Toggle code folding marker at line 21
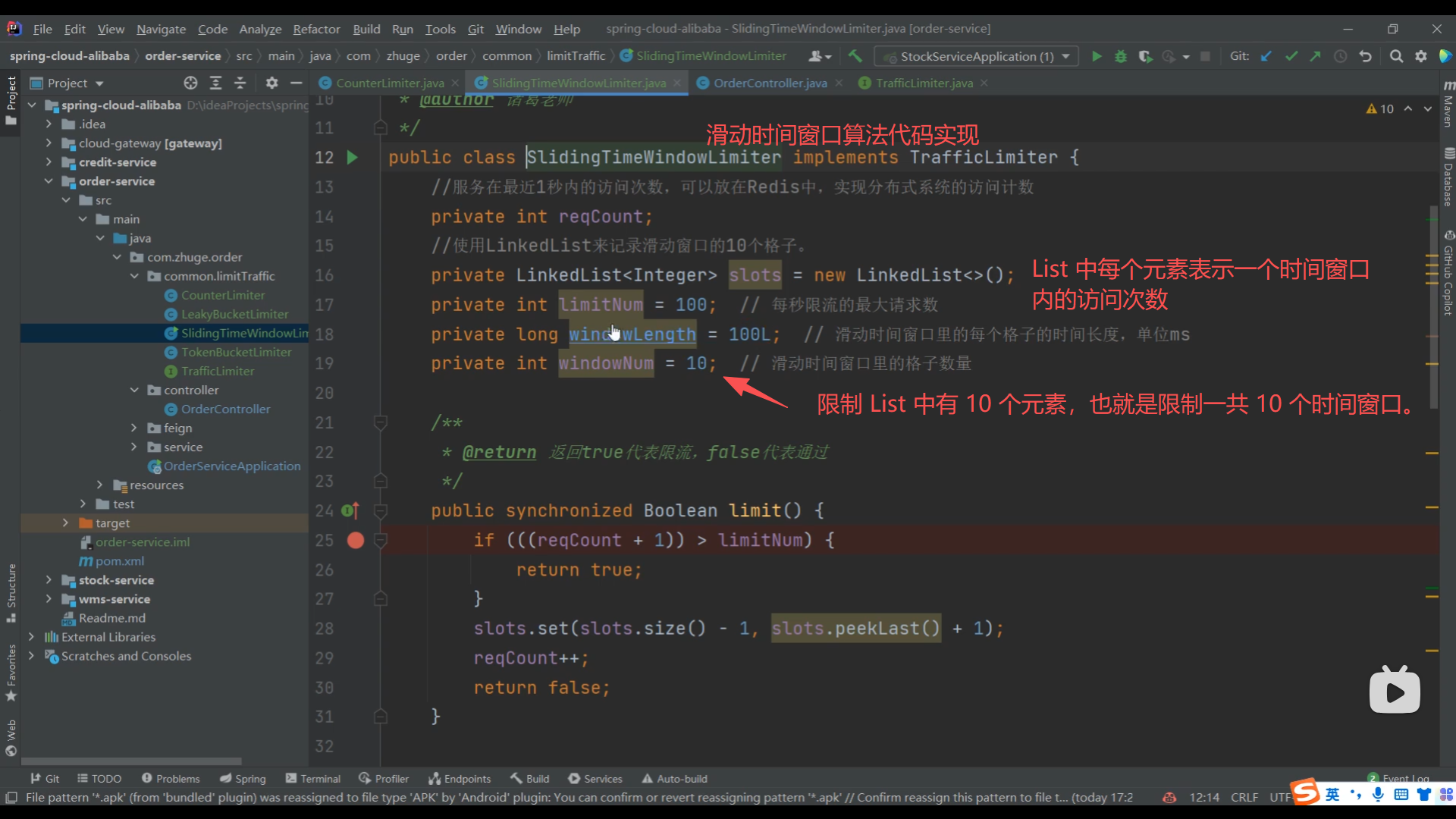1456x819 pixels. pyautogui.click(x=381, y=422)
